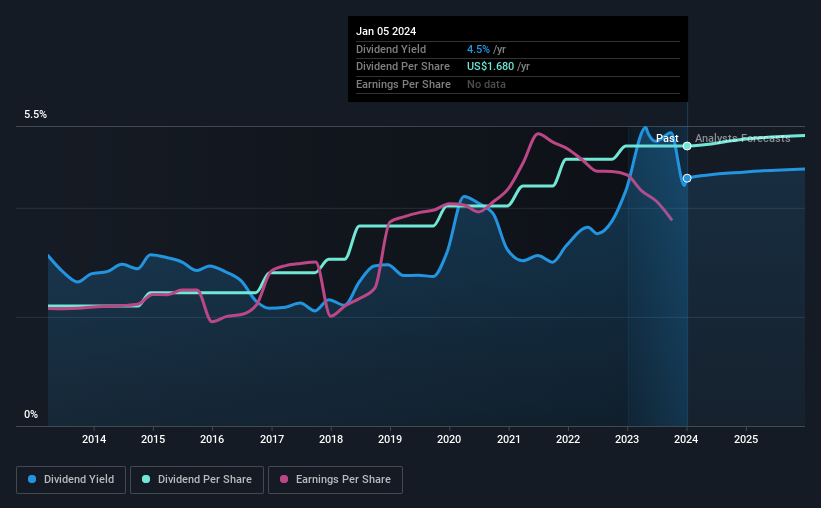Click the teal Dividend Per Share legend dot
This screenshot has width=821, height=508.
(x=146, y=479)
